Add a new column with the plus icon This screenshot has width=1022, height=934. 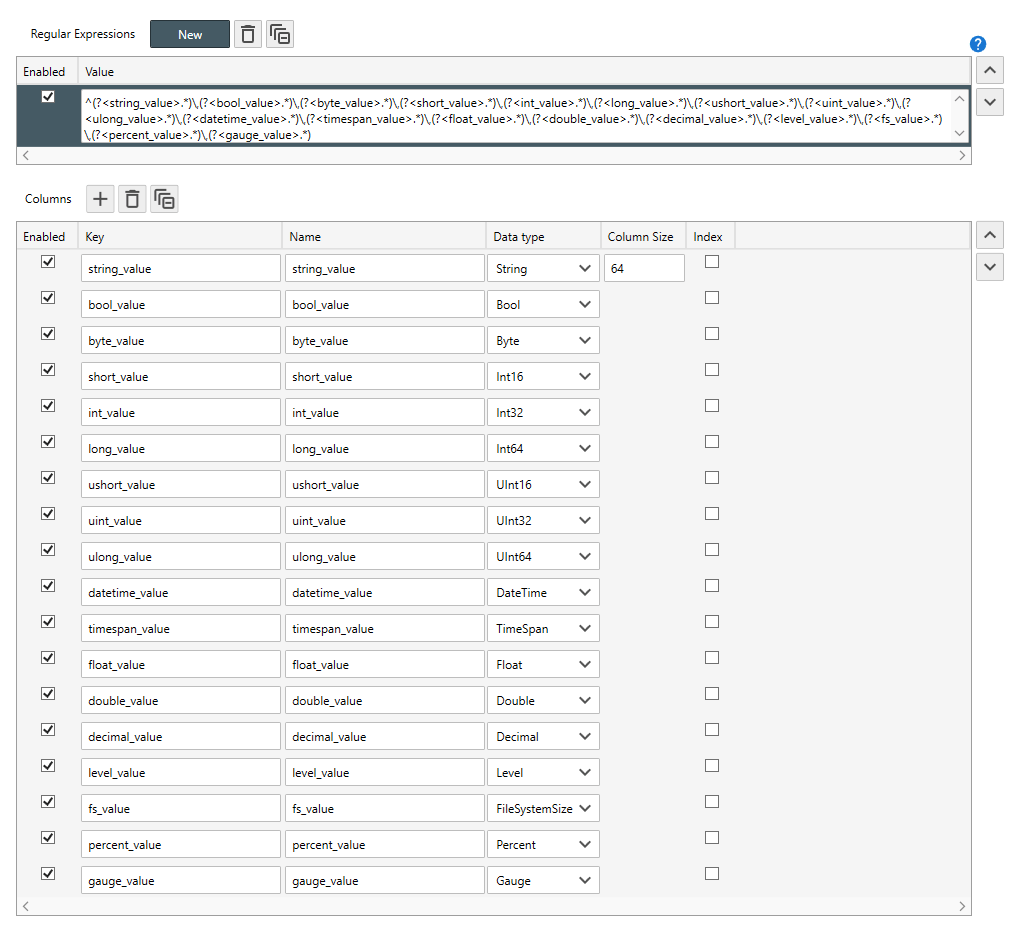coord(99,198)
